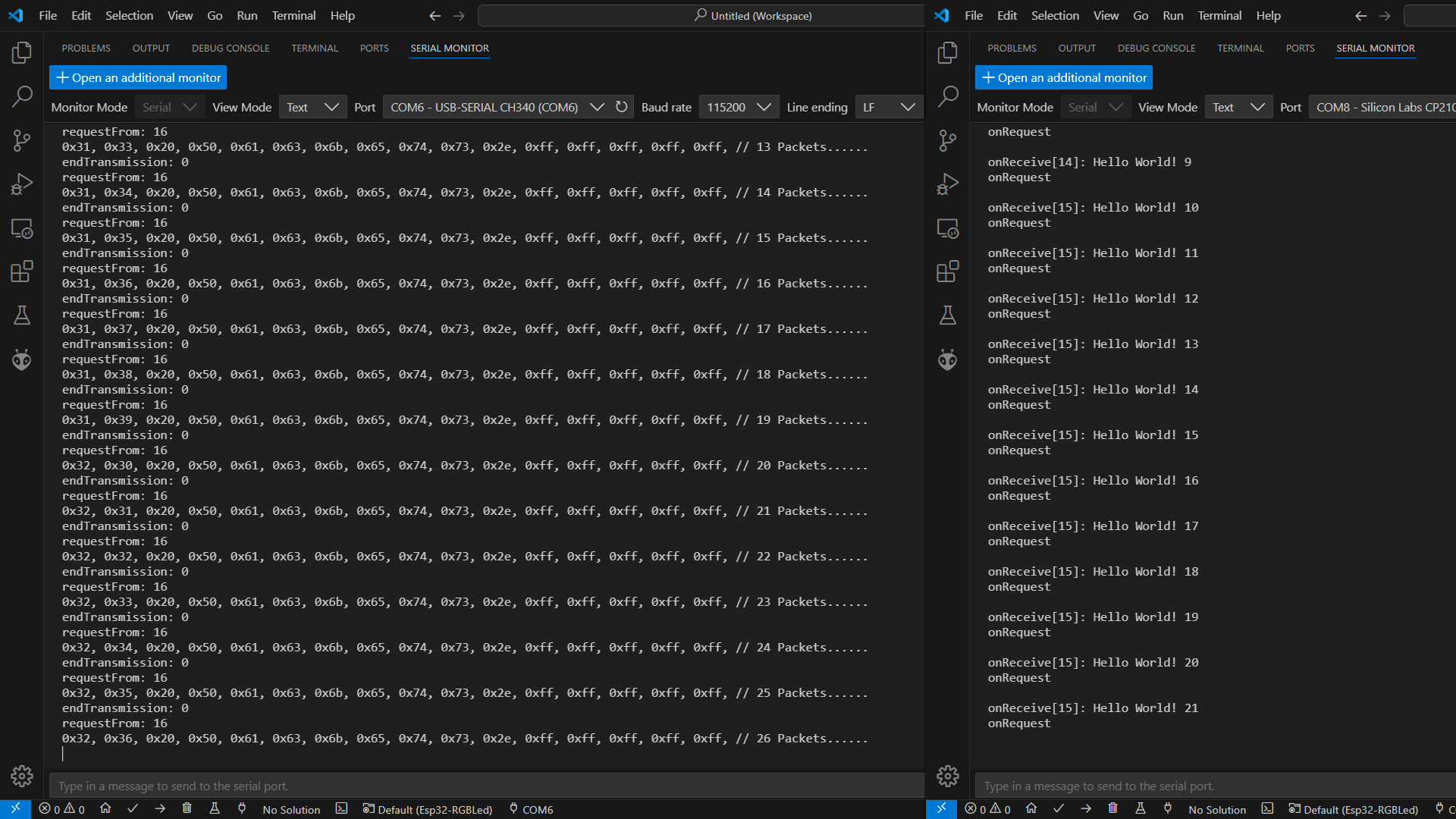Open Source Control in right window
1456x819 pixels.
(948, 140)
